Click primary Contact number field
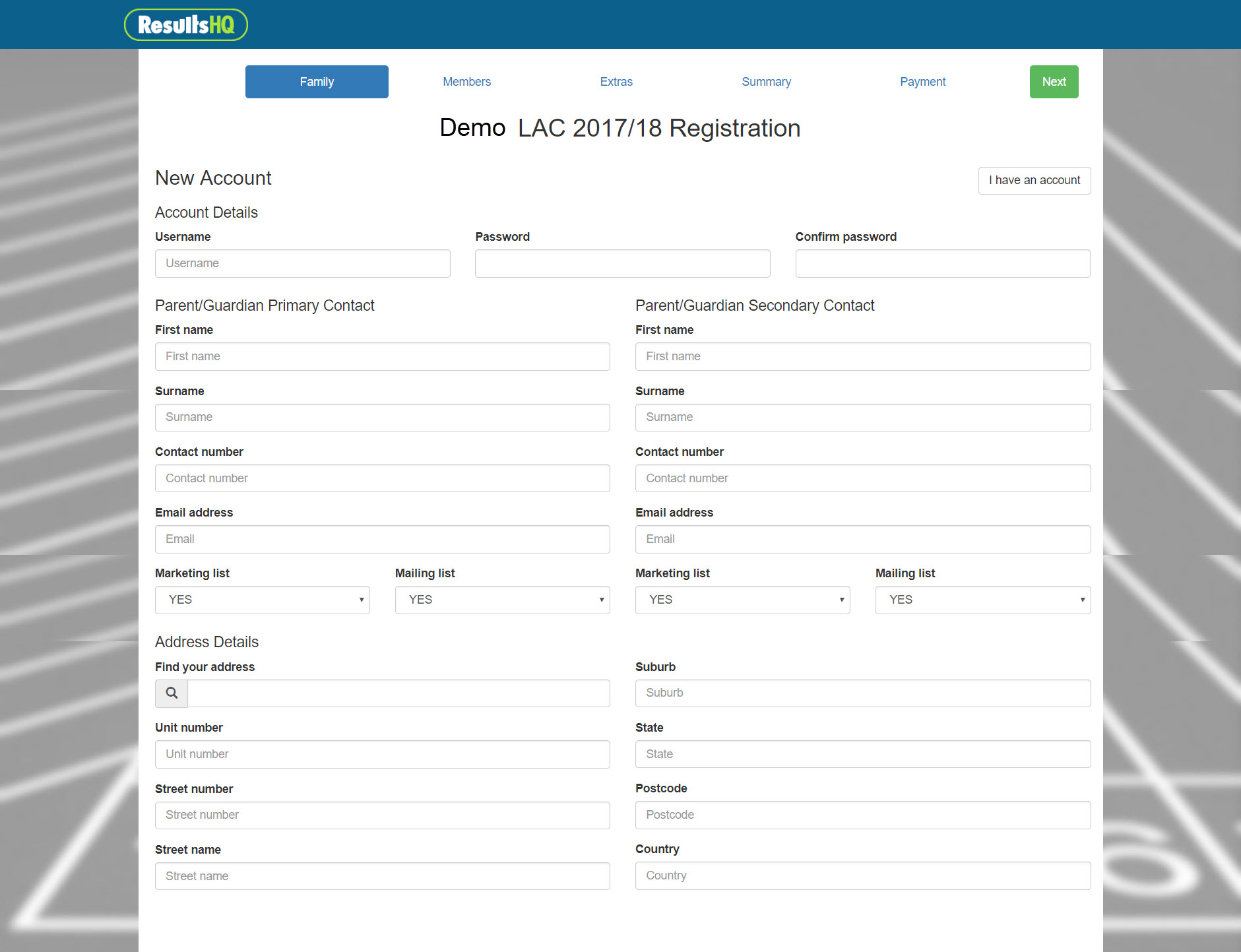The image size is (1241, 952). click(x=383, y=478)
